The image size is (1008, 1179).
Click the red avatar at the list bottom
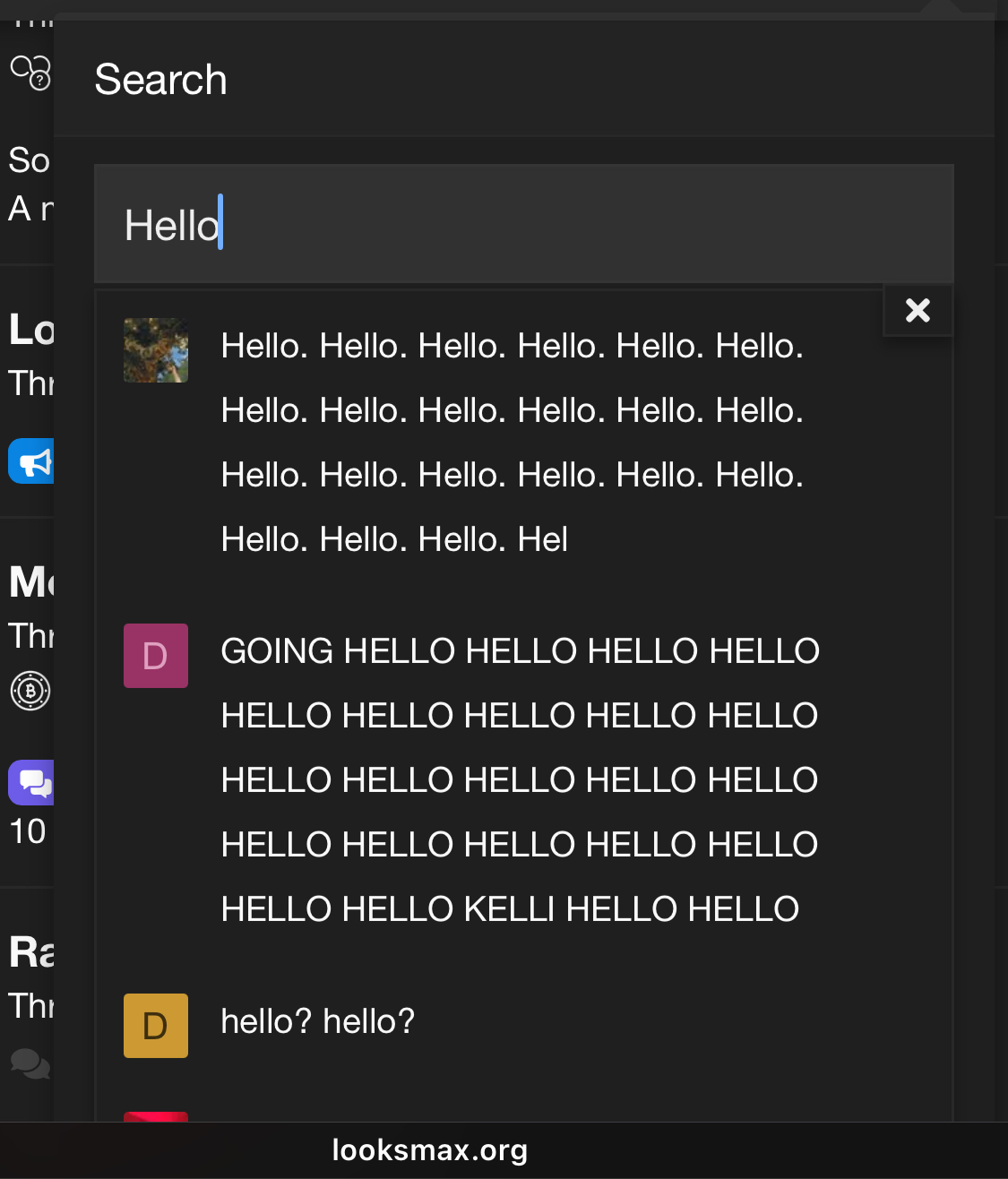coord(156,1116)
